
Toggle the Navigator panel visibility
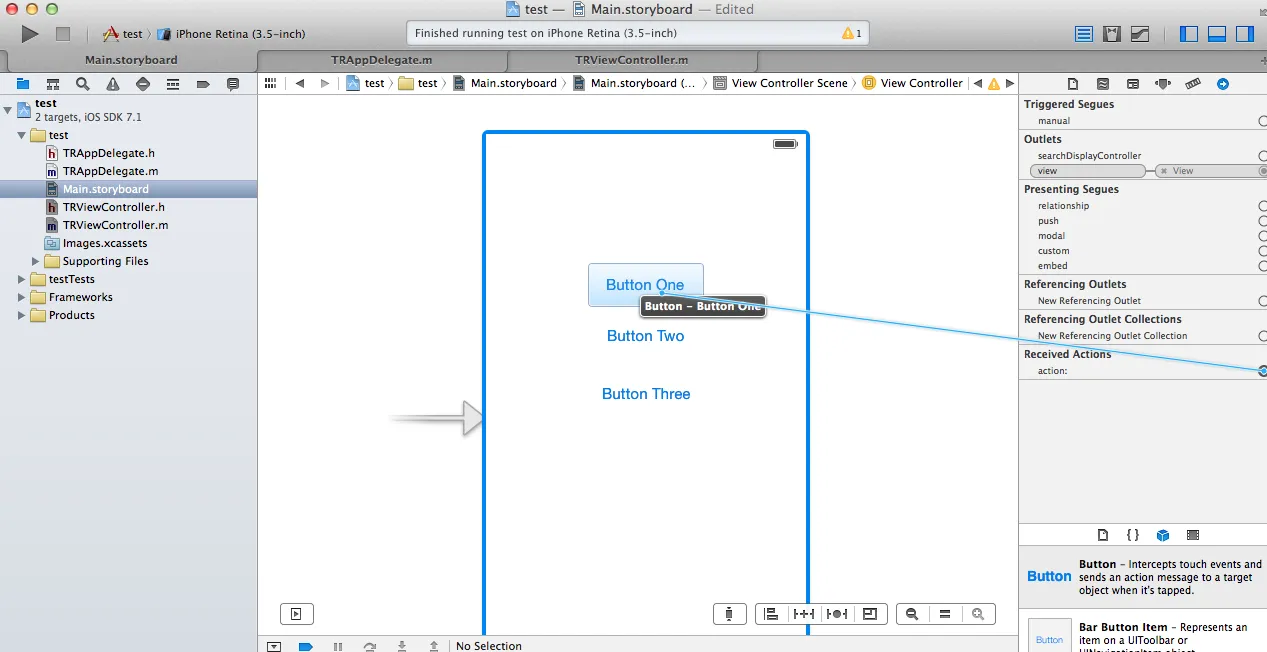[x=1189, y=34]
